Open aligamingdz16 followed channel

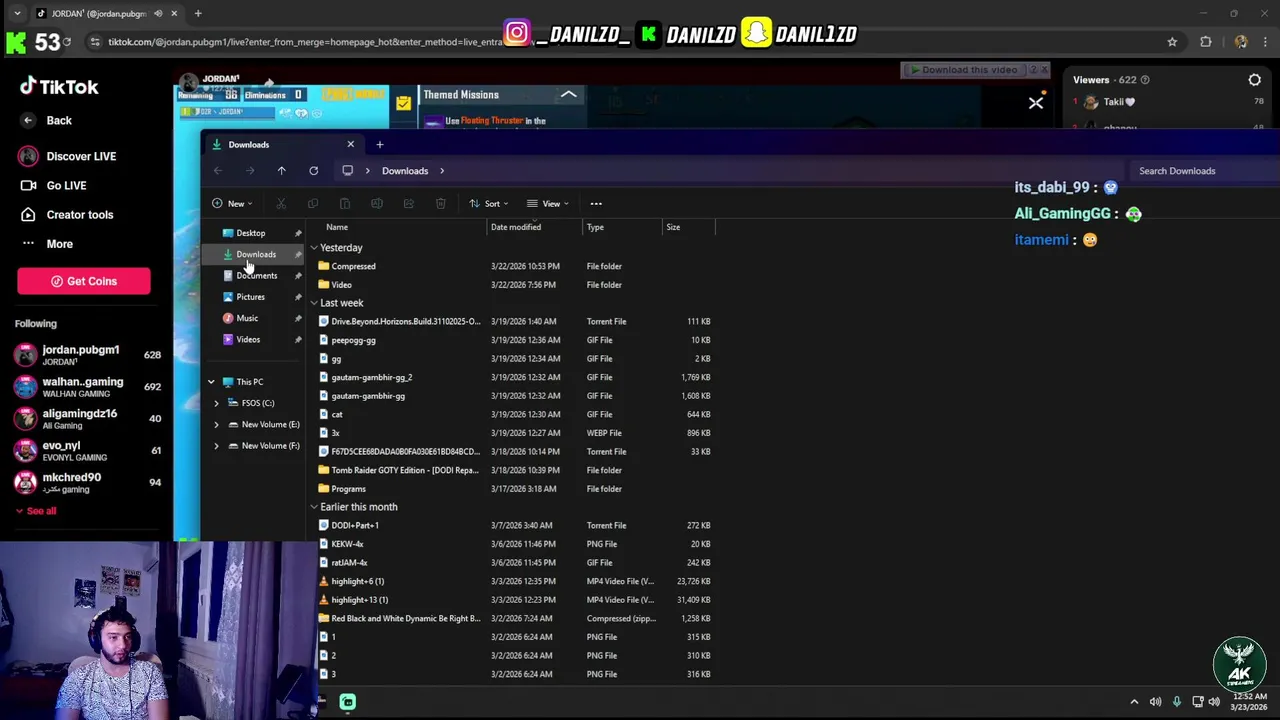pos(88,418)
